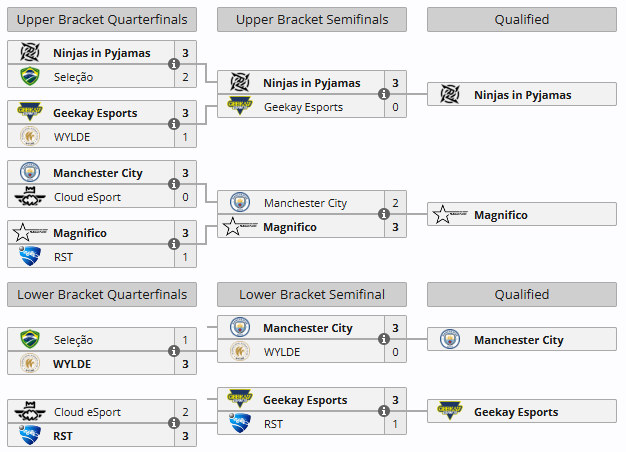Open Geekay Esports in the Qualified column
This screenshot has height=452, width=626.
522,412
